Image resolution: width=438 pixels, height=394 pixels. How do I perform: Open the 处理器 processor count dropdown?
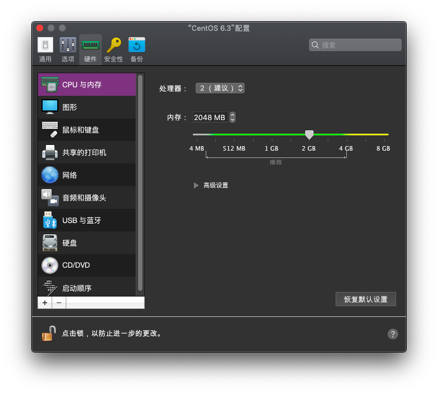click(220, 88)
